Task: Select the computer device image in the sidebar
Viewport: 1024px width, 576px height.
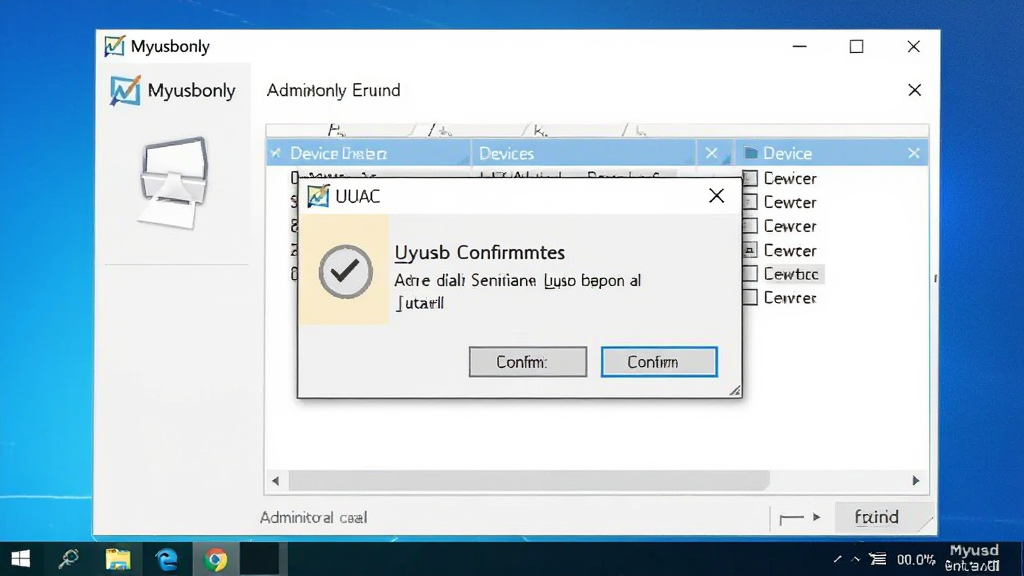Action: click(174, 182)
